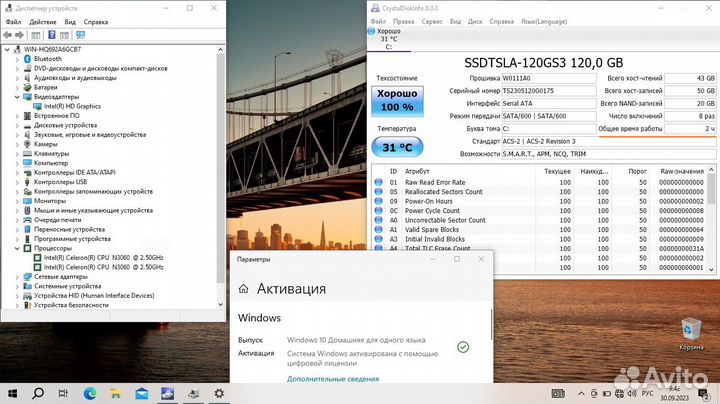Click the Windows Start button

(x=13, y=392)
